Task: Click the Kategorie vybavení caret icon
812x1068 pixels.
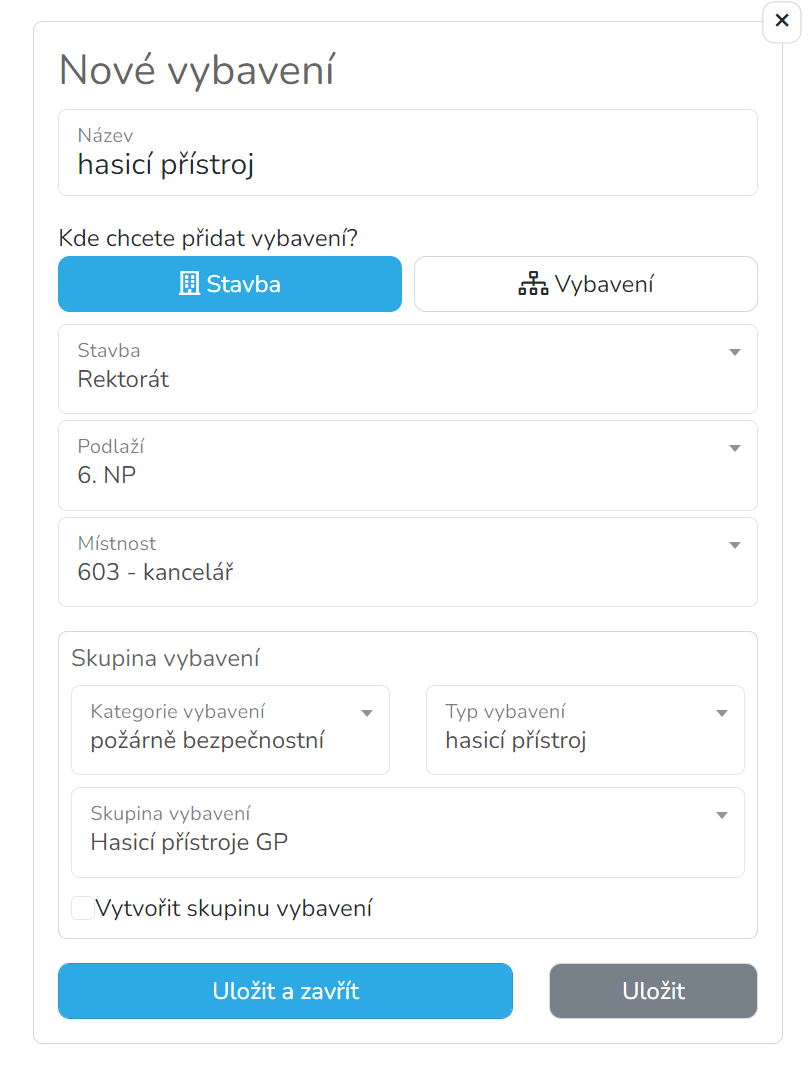Action: coord(366,713)
